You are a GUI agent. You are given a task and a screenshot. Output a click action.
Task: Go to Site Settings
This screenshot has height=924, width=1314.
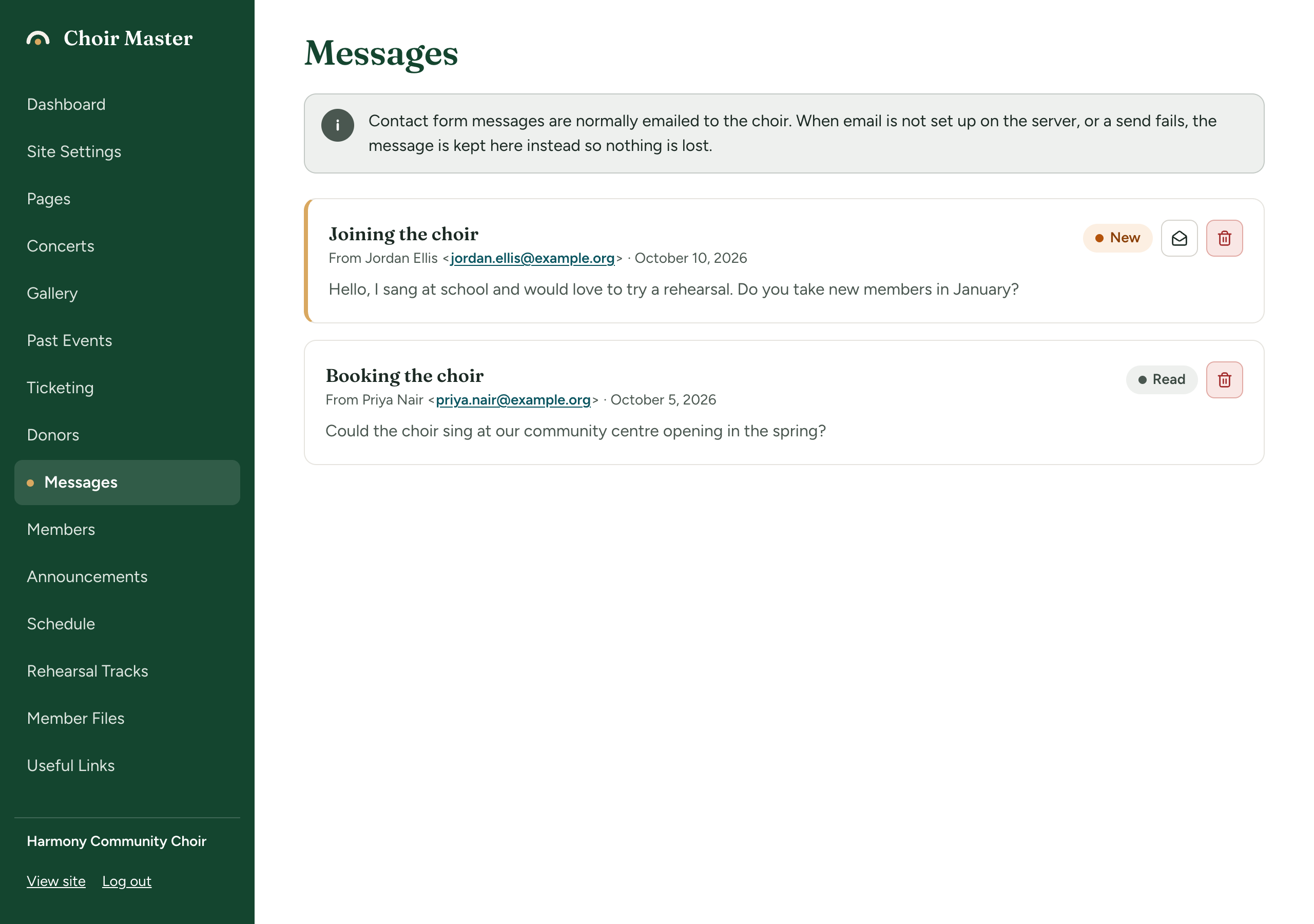pos(127,152)
